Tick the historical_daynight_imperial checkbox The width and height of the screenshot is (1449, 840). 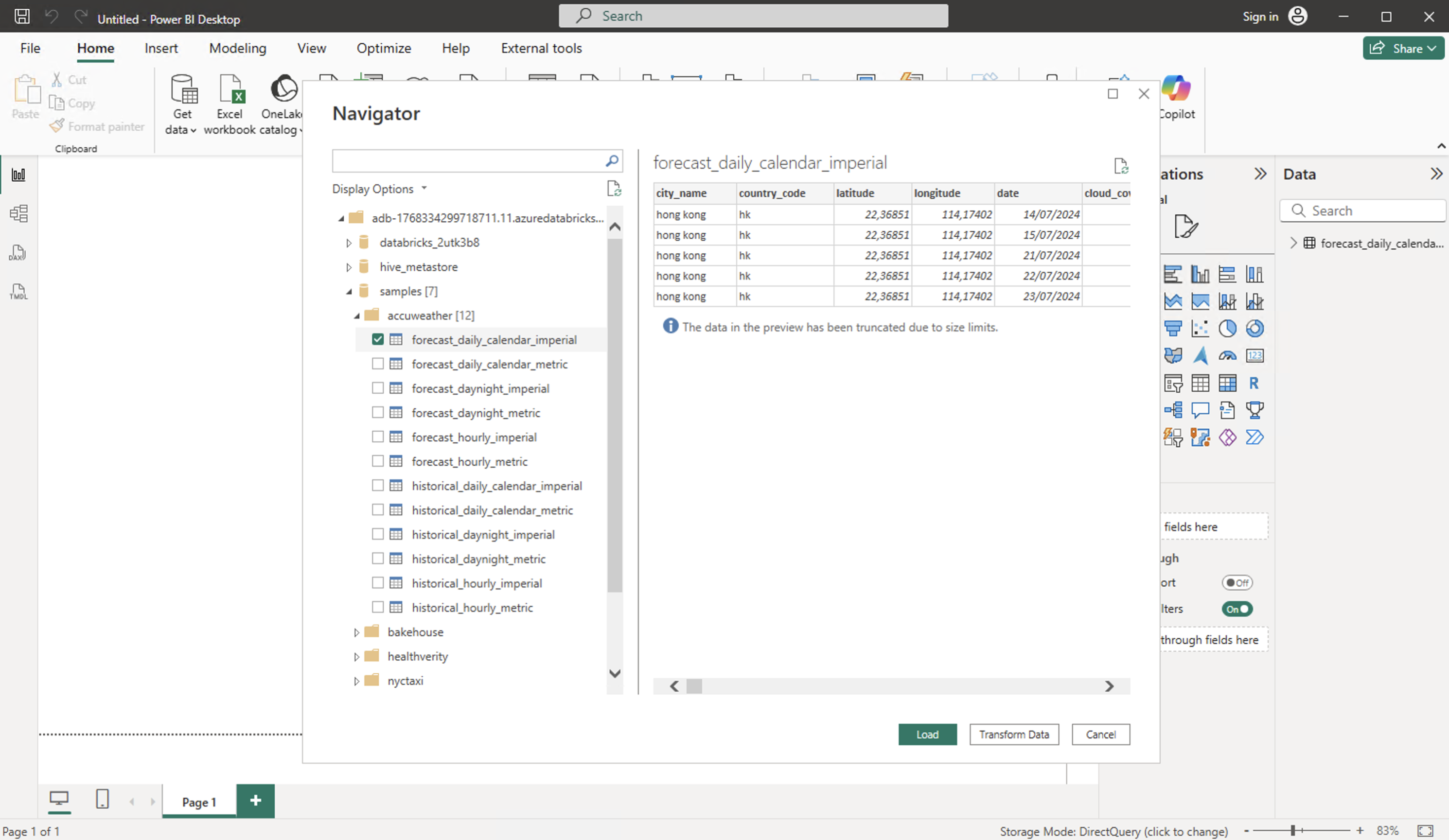point(378,534)
